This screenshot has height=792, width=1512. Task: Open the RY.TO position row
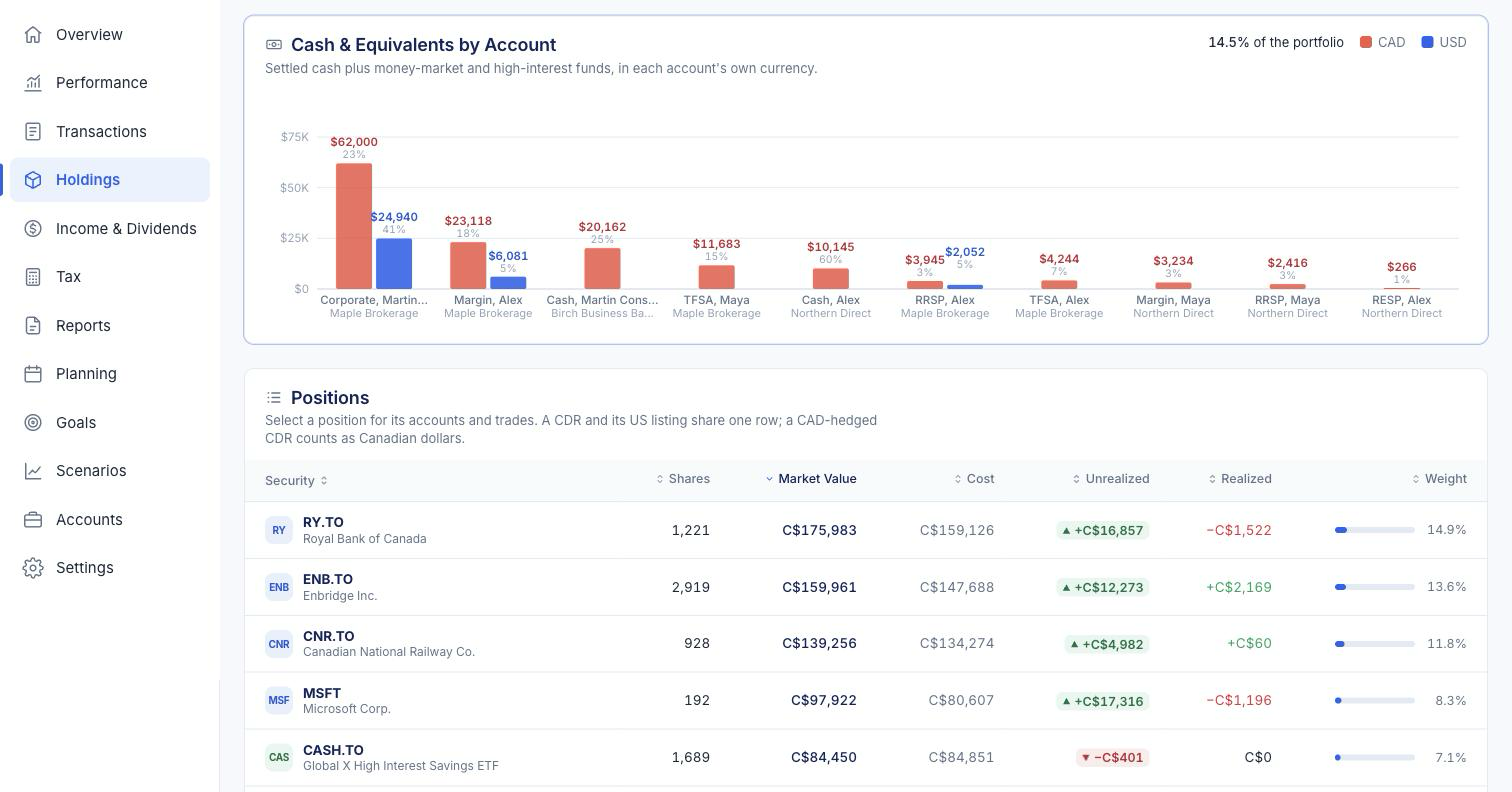(x=866, y=530)
